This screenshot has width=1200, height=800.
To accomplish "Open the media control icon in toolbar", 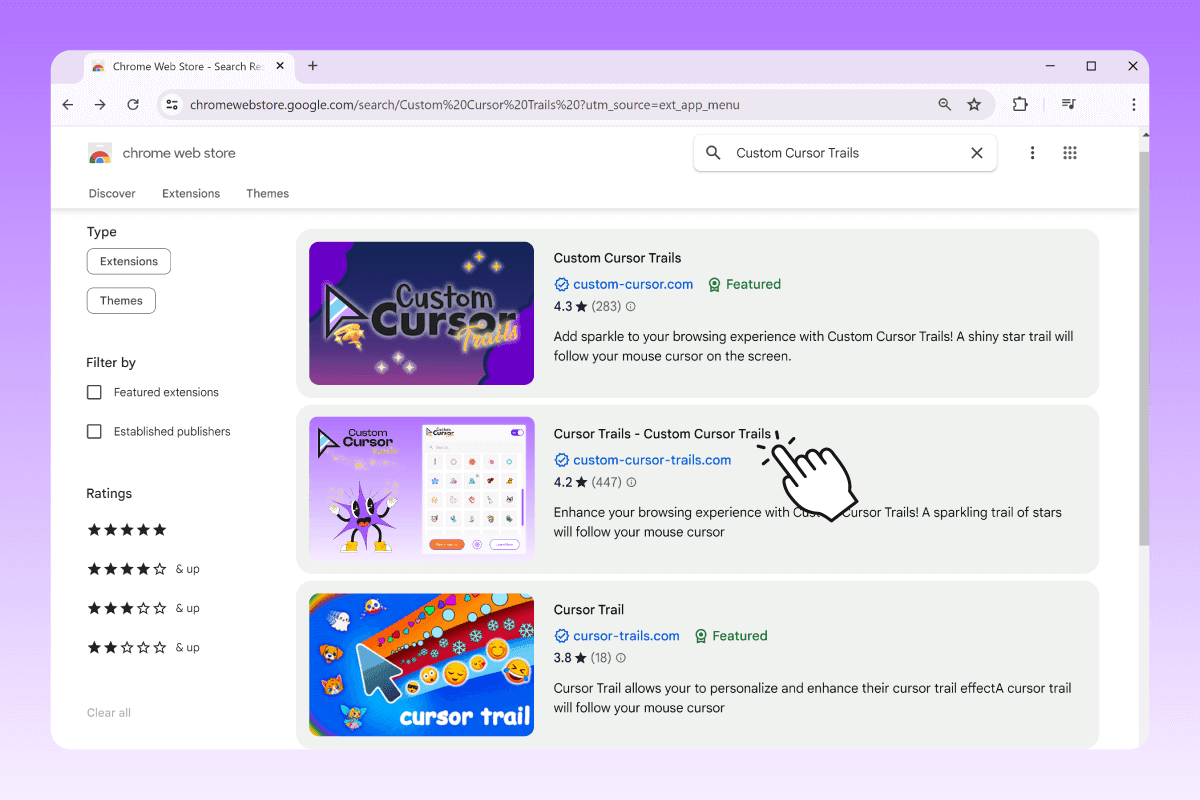I will 1068,104.
